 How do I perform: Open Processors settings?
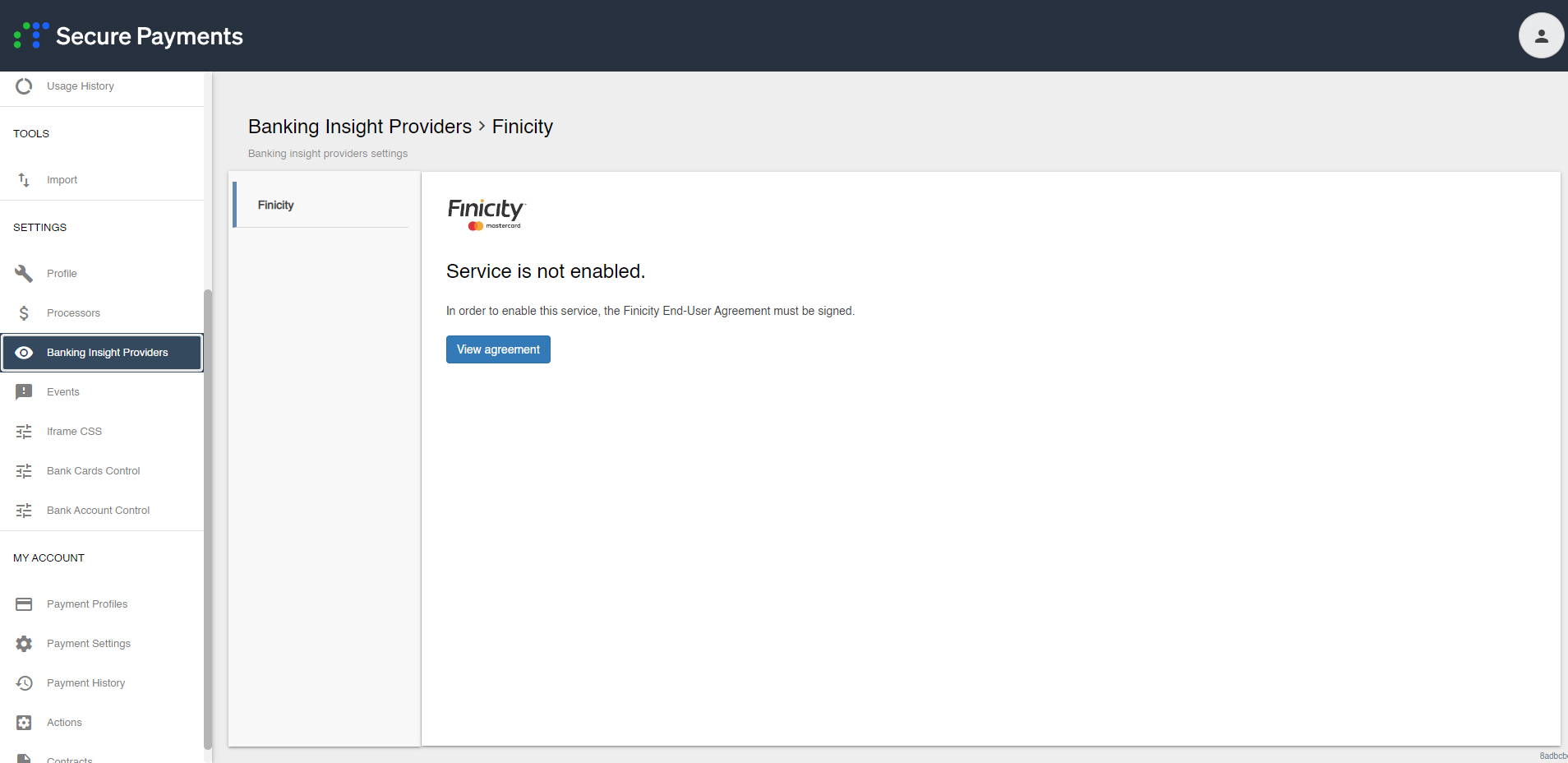pos(102,313)
